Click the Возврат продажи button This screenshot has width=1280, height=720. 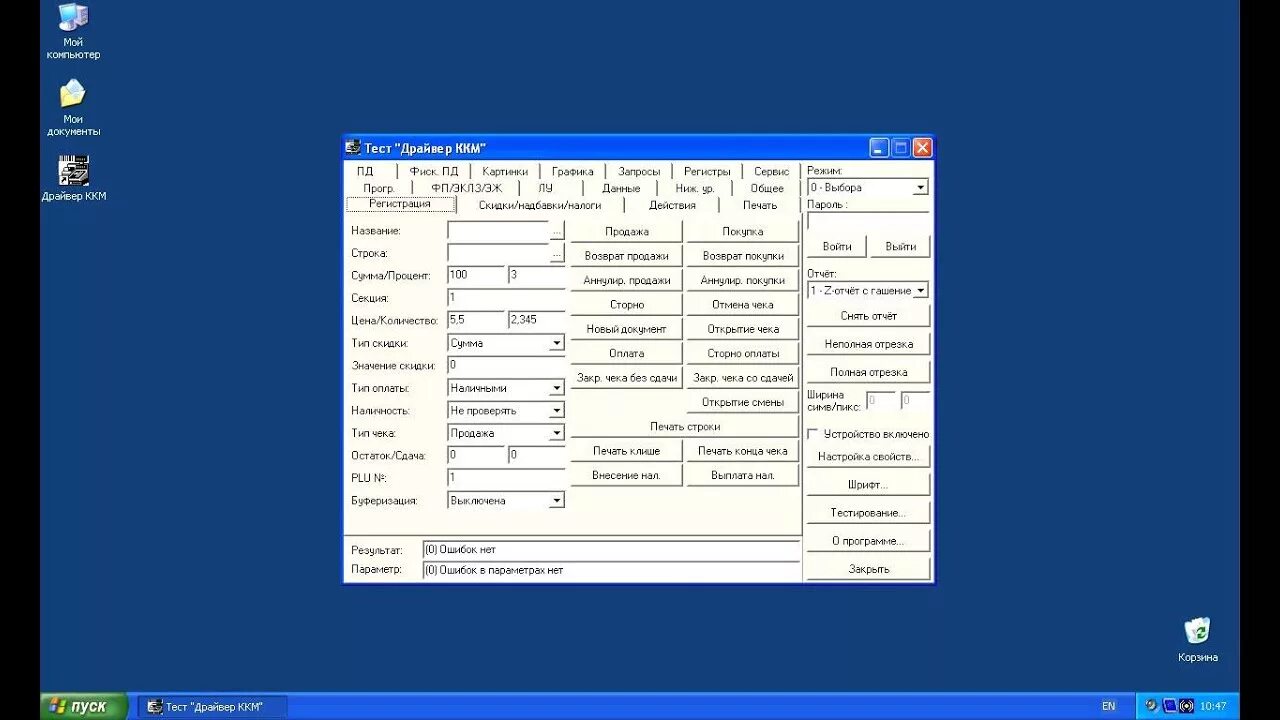pos(627,256)
